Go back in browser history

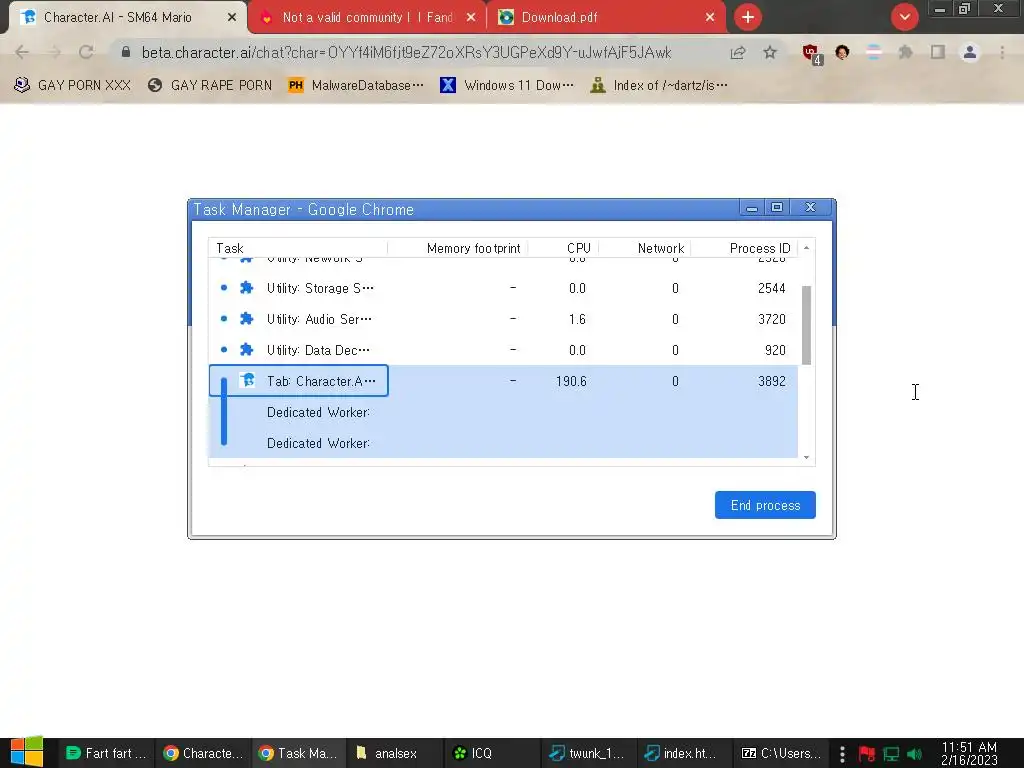22,52
